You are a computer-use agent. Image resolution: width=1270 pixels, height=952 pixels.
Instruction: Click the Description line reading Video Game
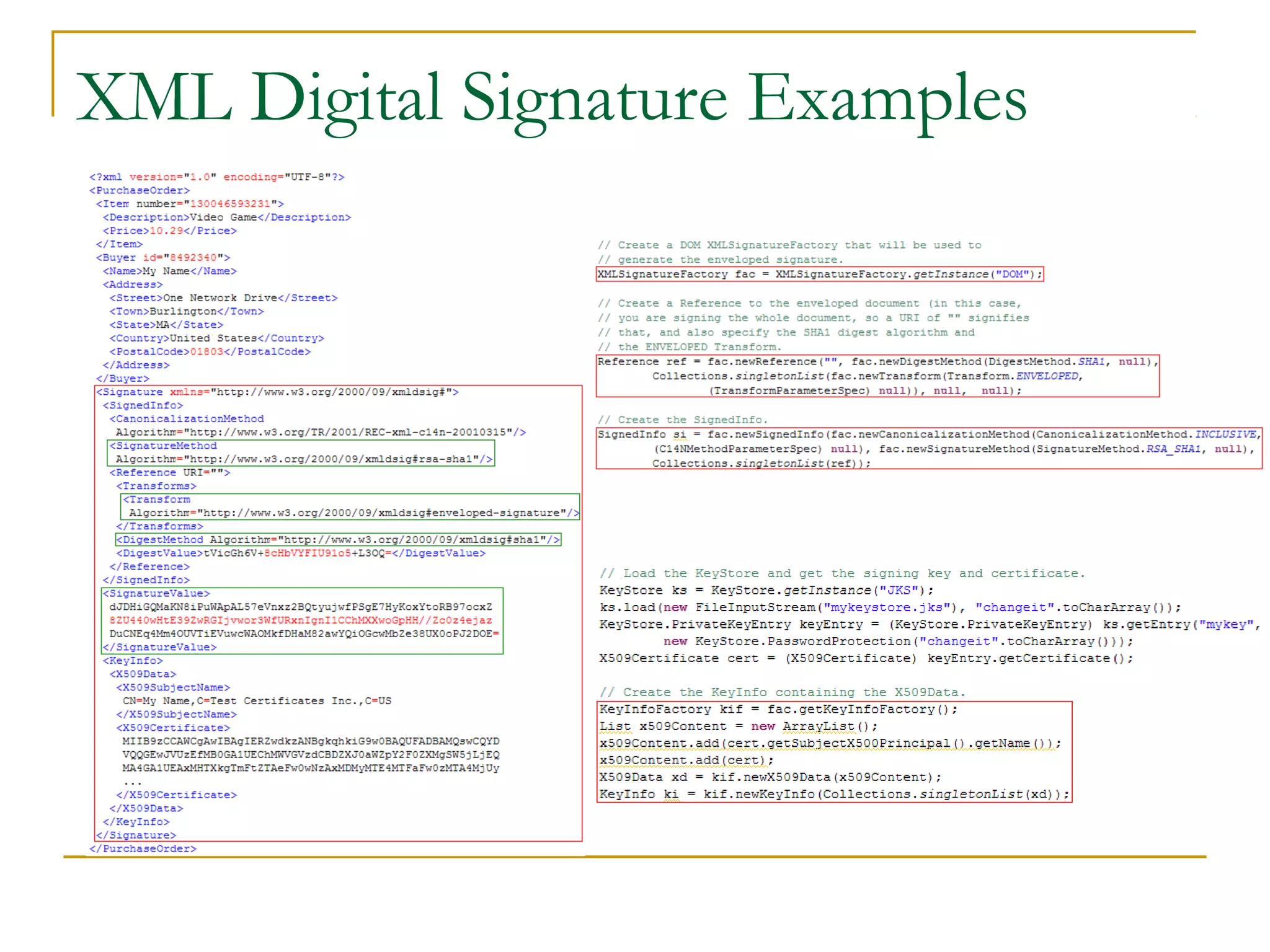point(227,218)
